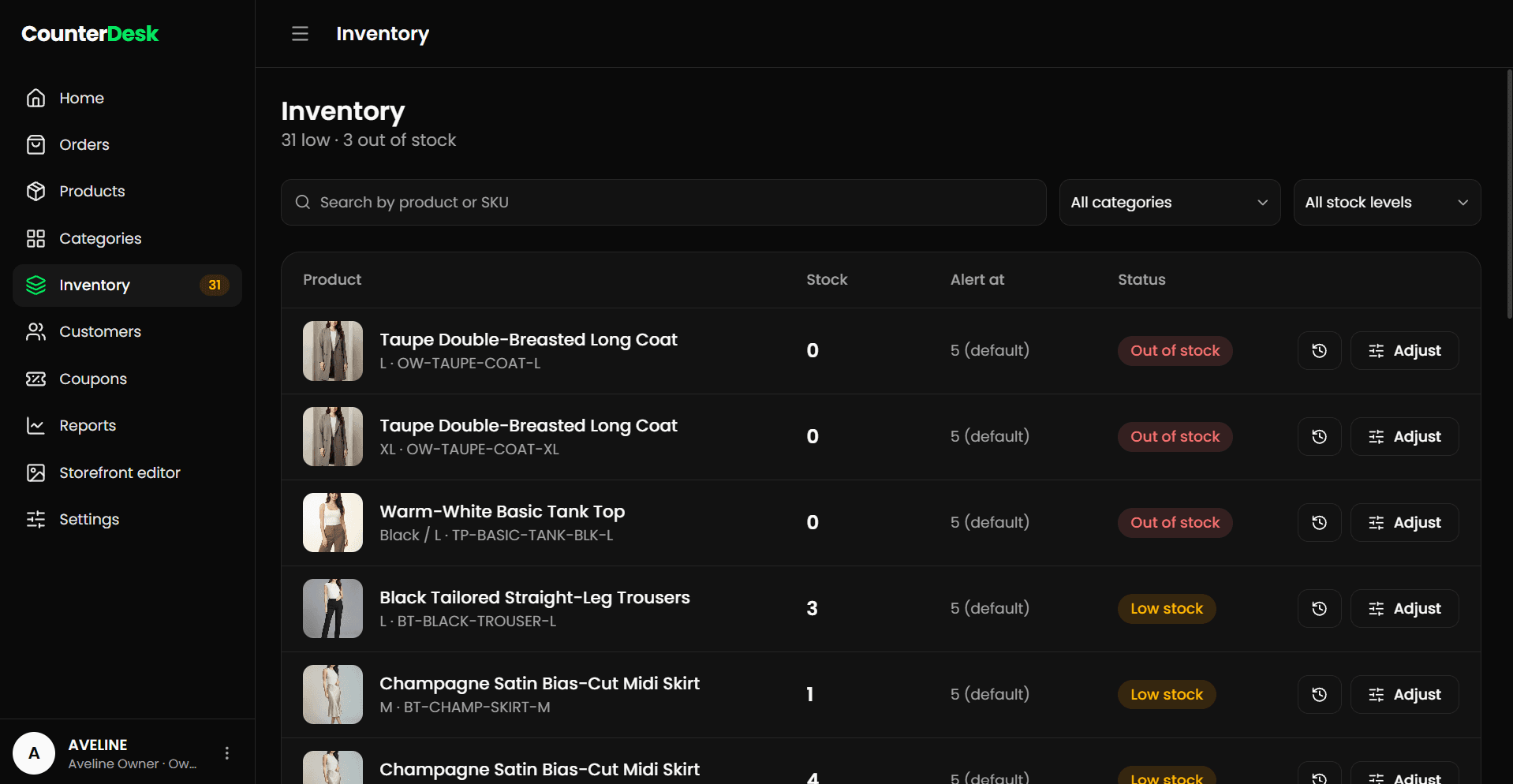Open Settings page
Viewport: 1513px width, 784px height.
tap(127, 520)
